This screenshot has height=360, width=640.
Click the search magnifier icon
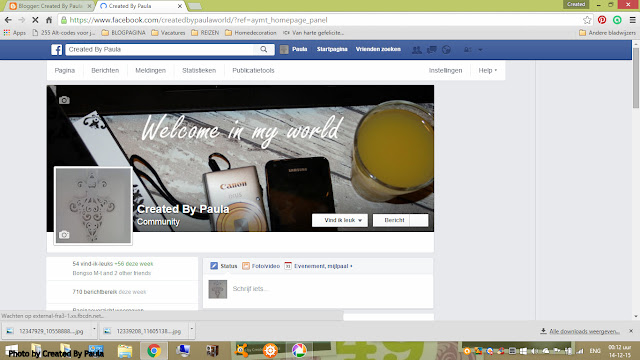coord(264,49)
